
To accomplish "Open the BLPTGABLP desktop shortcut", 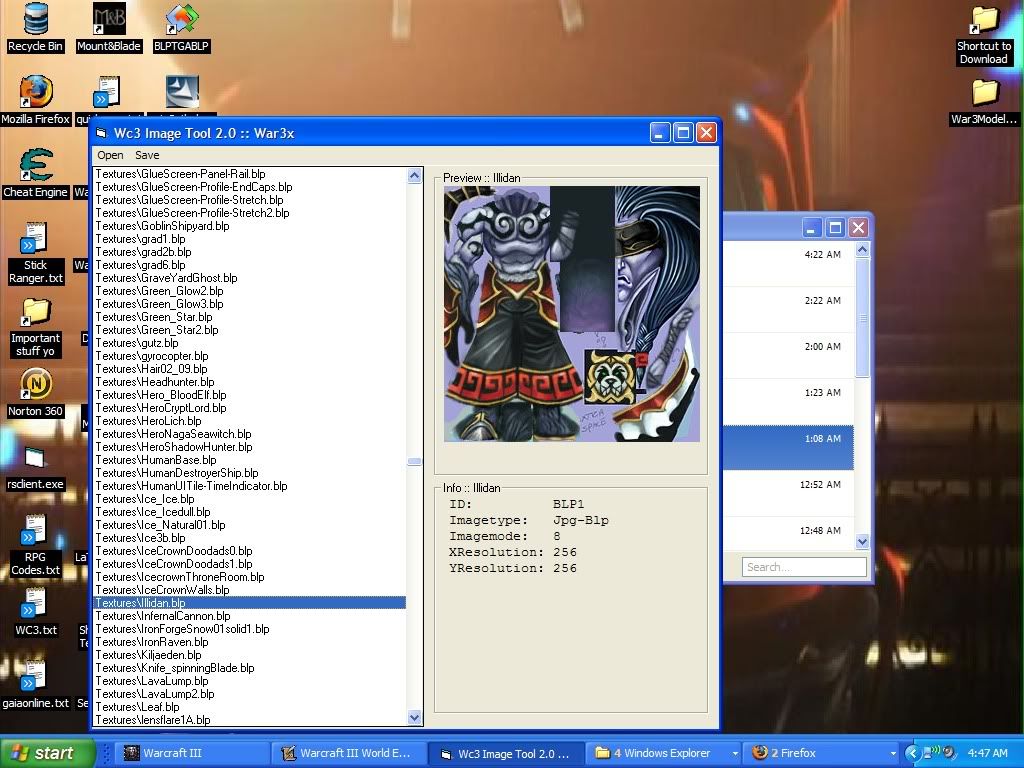I will coord(181,27).
